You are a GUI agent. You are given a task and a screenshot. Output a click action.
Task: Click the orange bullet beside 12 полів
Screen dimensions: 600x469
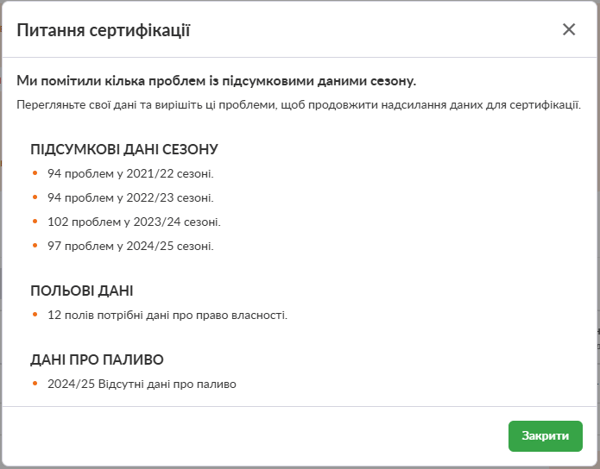(35, 315)
